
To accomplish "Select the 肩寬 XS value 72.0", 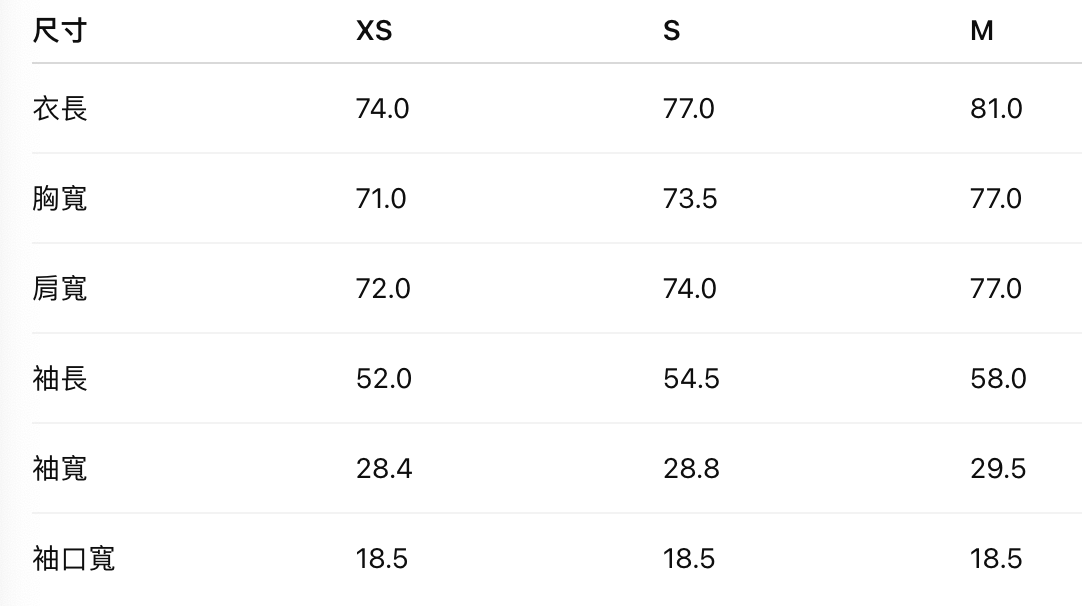I will (x=383, y=288).
